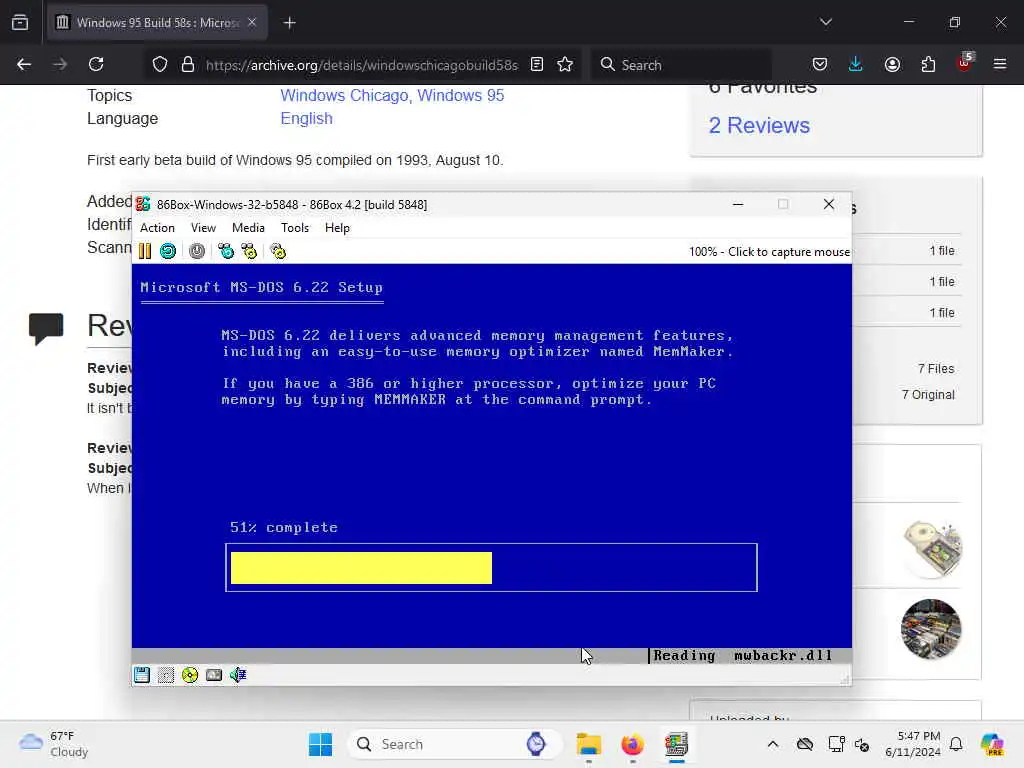Open 86Box Tools menu
Image resolution: width=1024 pixels, height=768 pixels.
click(295, 228)
